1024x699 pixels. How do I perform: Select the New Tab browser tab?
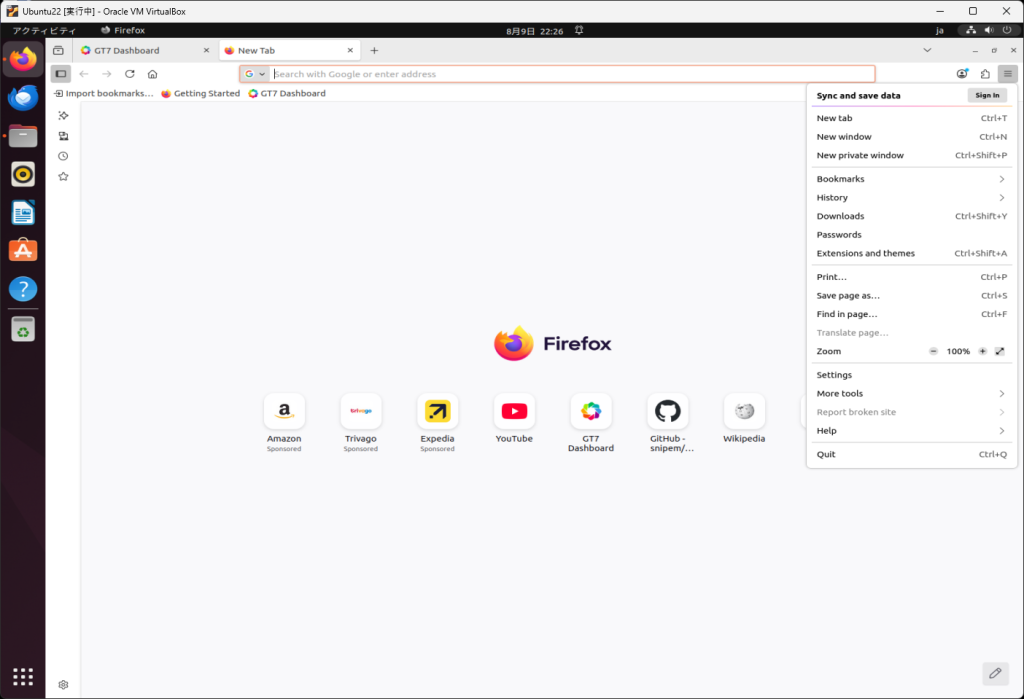[x=288, y=50]
